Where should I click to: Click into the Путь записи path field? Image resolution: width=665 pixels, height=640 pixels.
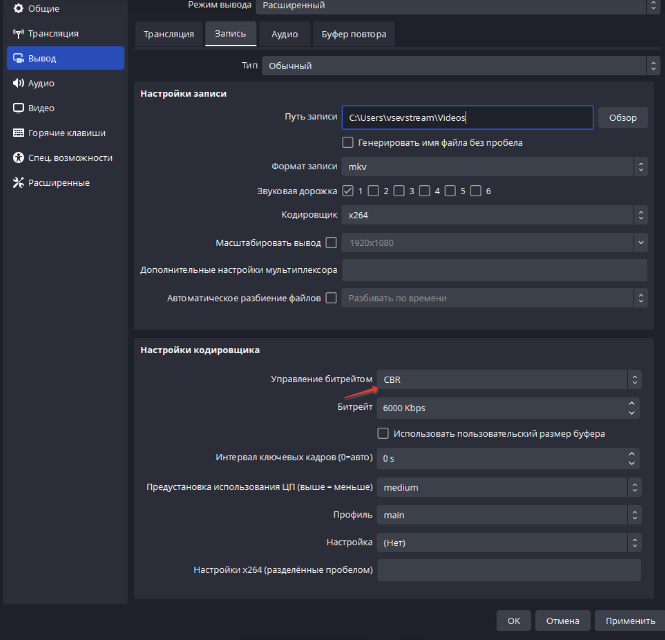pos(467,117)
